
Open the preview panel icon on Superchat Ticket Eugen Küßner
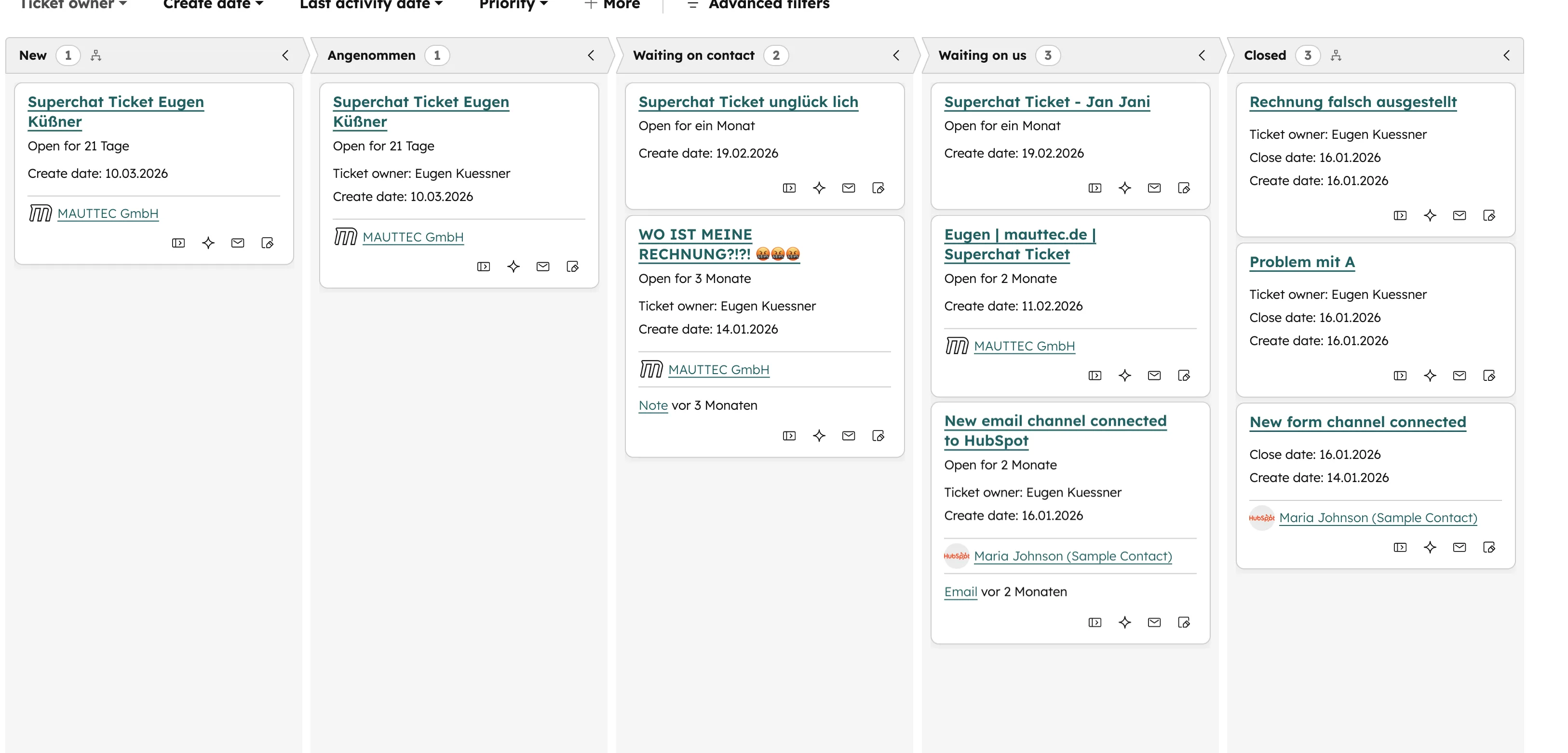[178, 242]
